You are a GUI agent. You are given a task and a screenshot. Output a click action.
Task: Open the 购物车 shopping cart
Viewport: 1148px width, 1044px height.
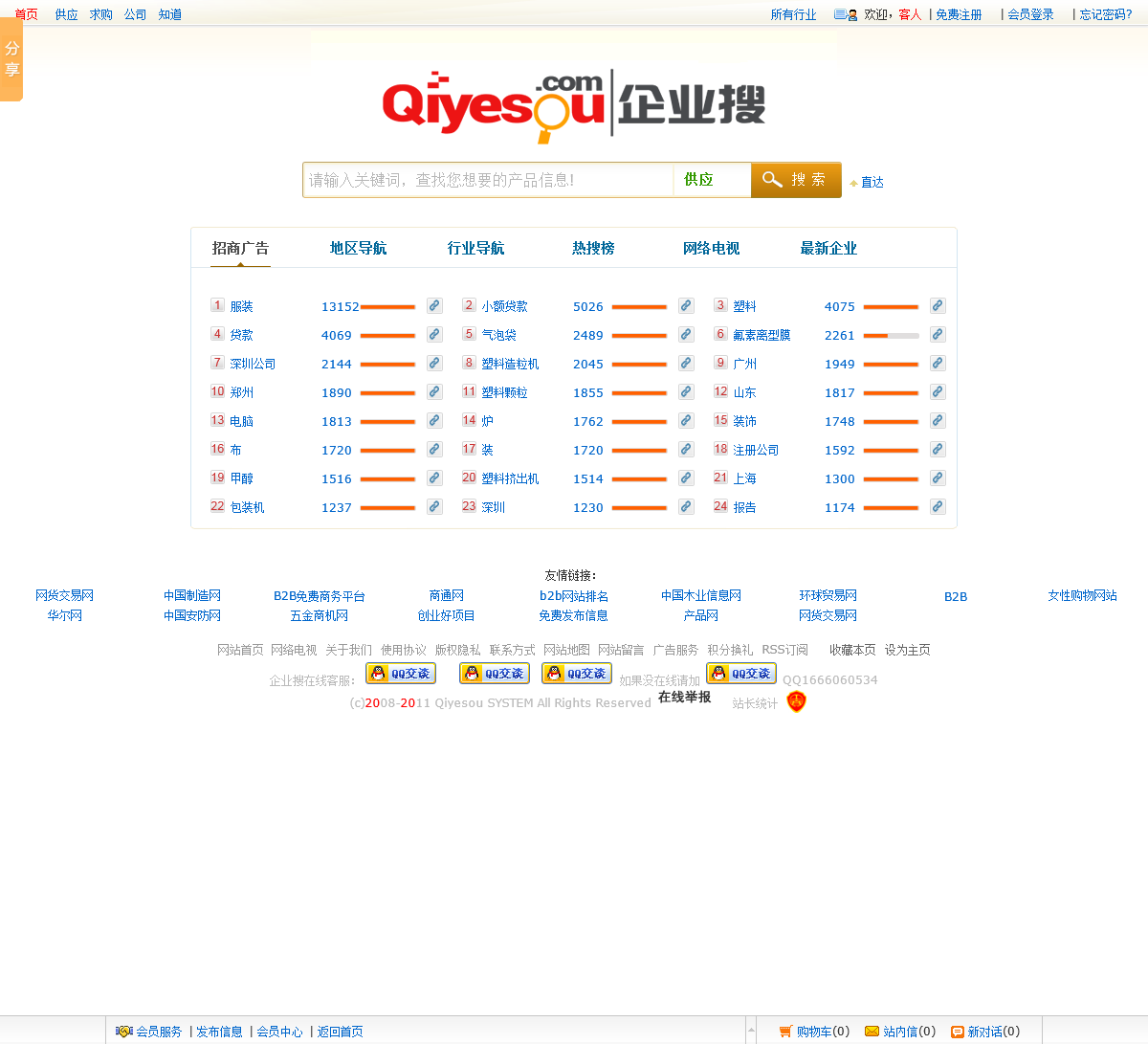click(x=814, y=1032)
